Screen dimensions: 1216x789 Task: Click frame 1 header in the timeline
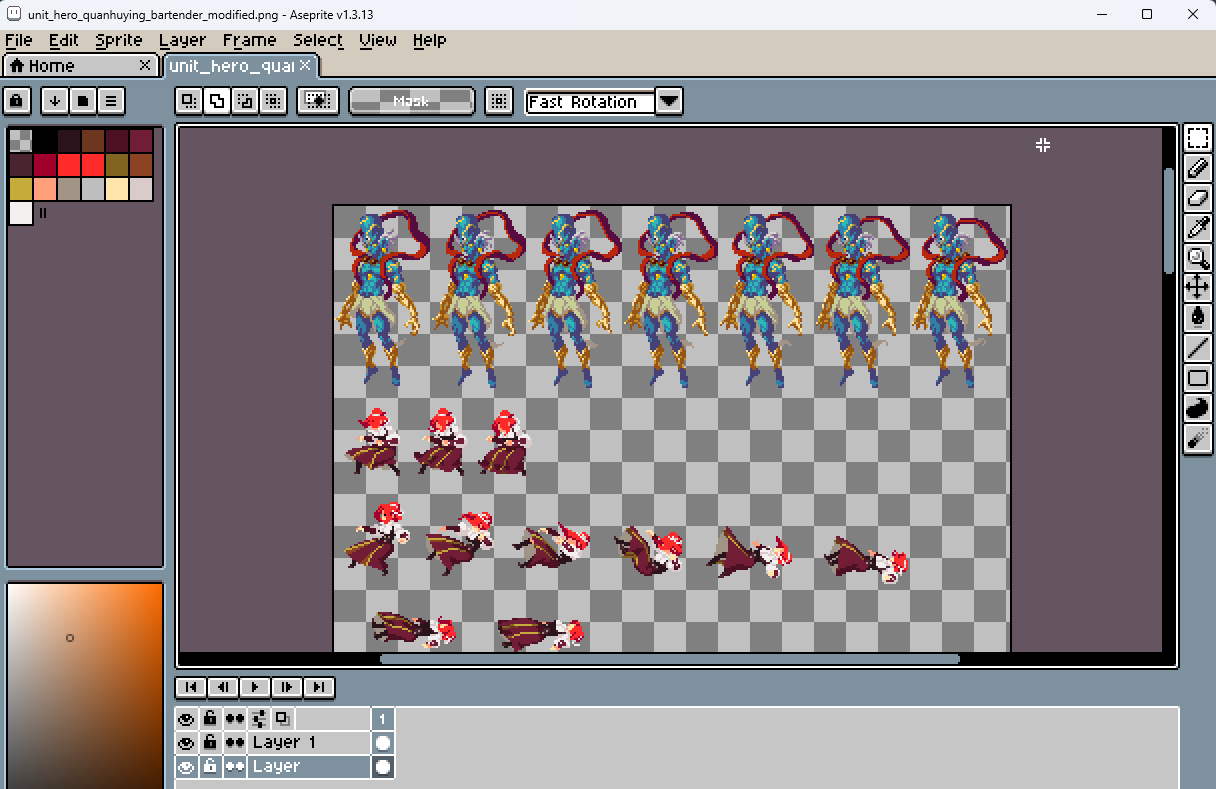(382, 719)
